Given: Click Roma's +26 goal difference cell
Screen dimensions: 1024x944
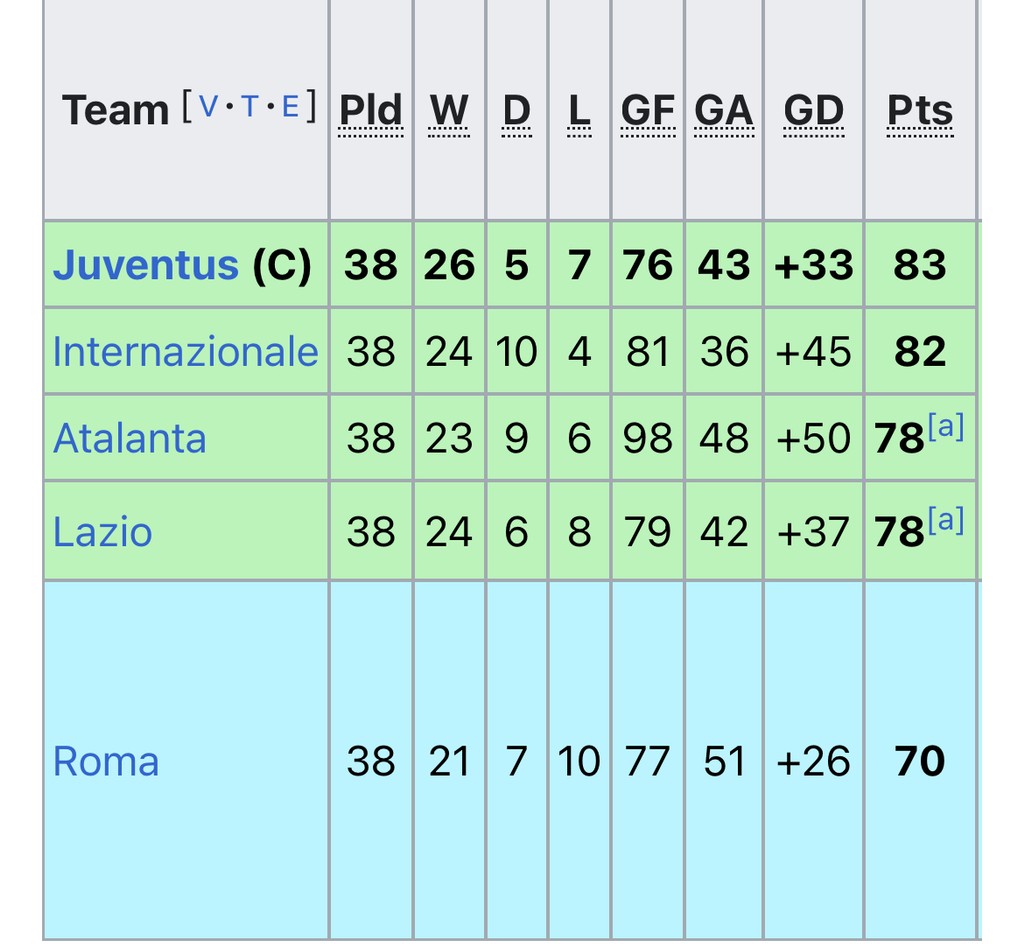Looking at the screenshot, I should click(x=813, y=762).
